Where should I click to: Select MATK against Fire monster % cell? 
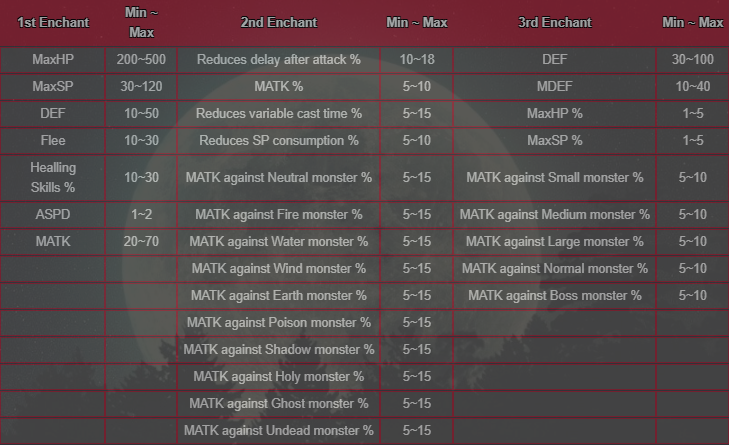pyautogui.click(x=278, y=214)
